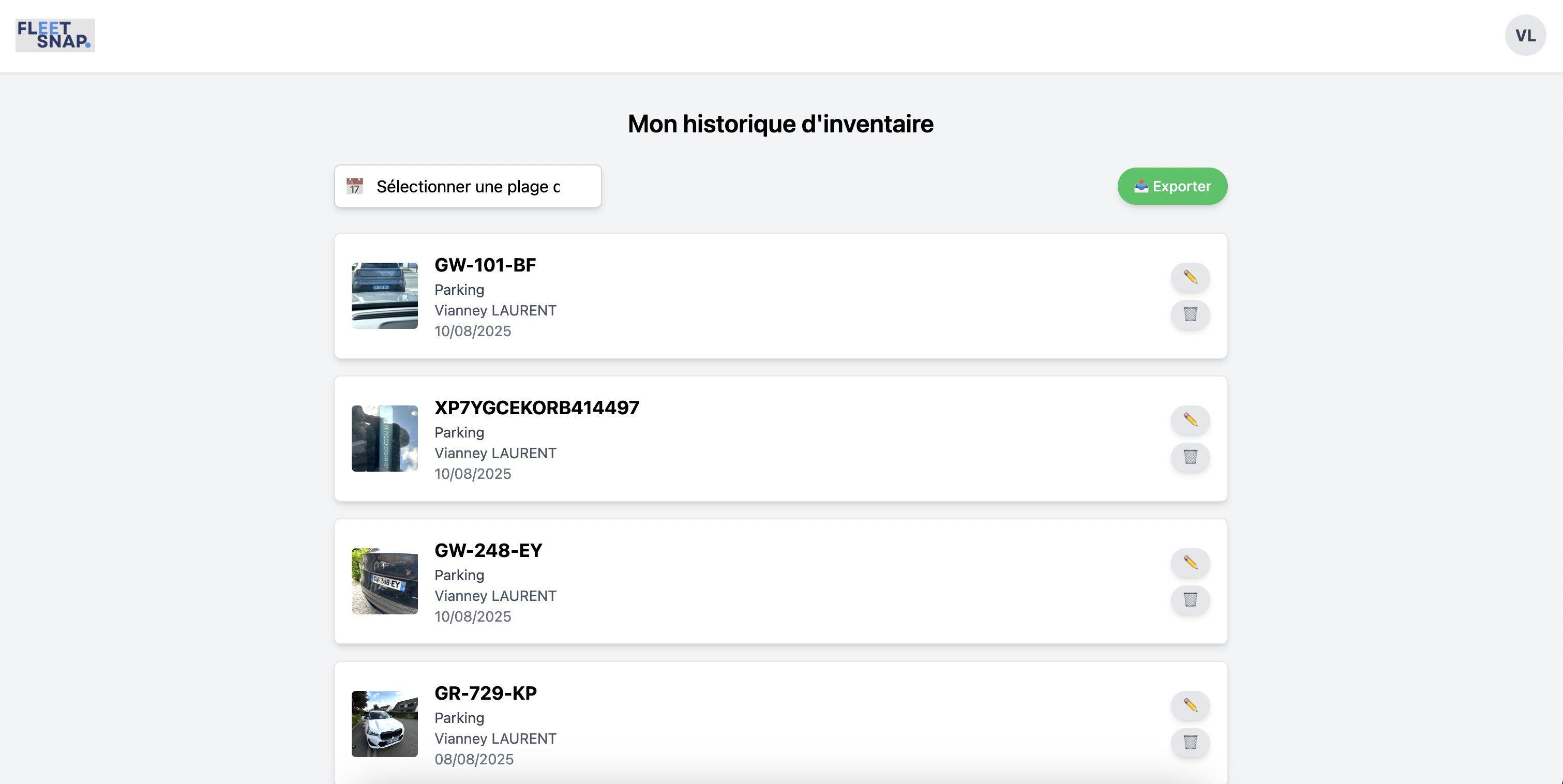The width and height of the screenshot is (1563, 784).
Task: Edit the GR-729-KP entry
Action: click(1191, 706)
